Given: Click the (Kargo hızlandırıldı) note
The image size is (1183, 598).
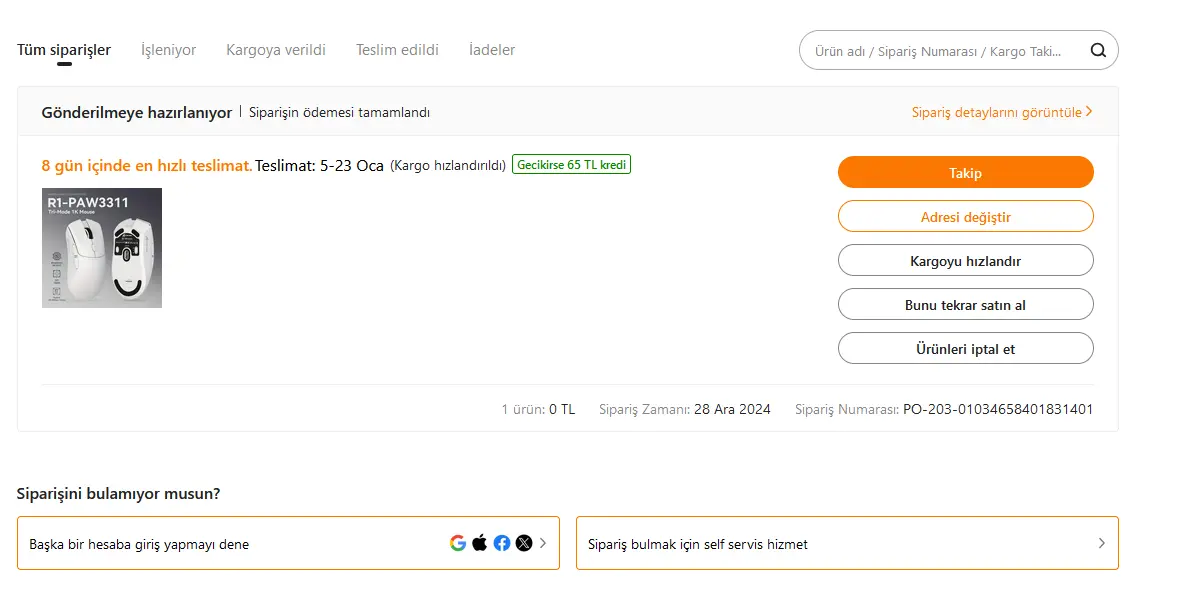Looking at the screenshot, I should coord(448,165).
